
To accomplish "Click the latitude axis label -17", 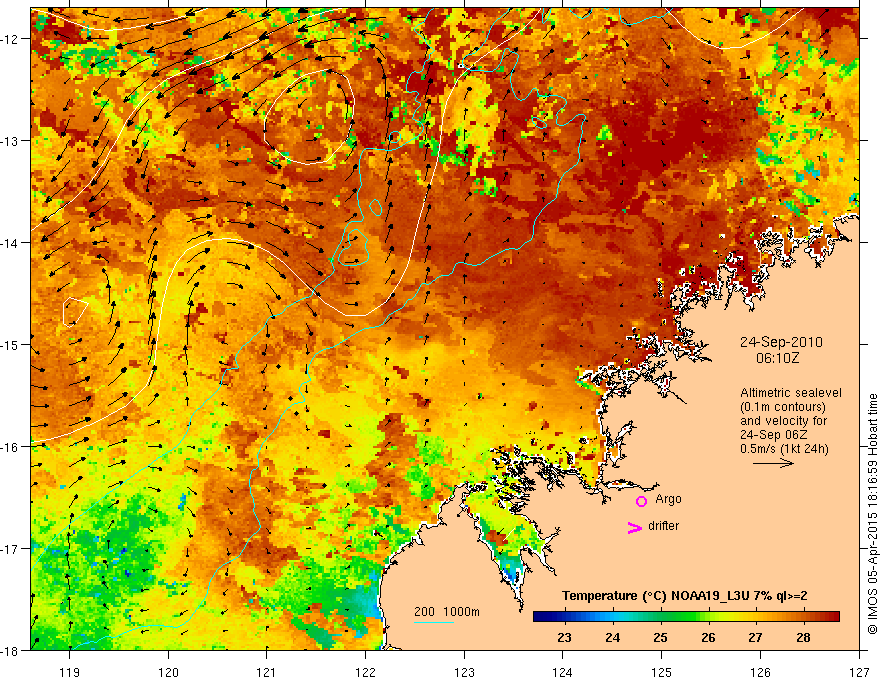I will (10, 548).
